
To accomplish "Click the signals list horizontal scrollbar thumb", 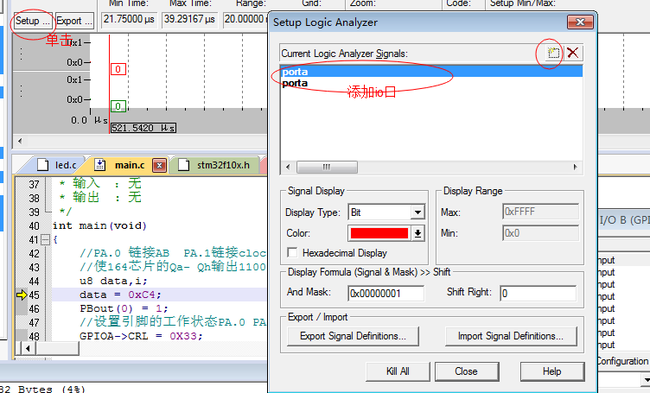I will [327, 167].
